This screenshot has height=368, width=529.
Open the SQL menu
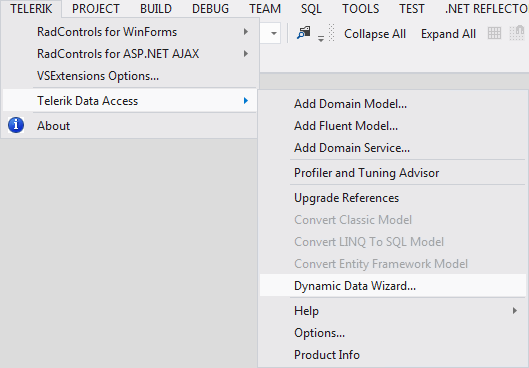point(311,9)
